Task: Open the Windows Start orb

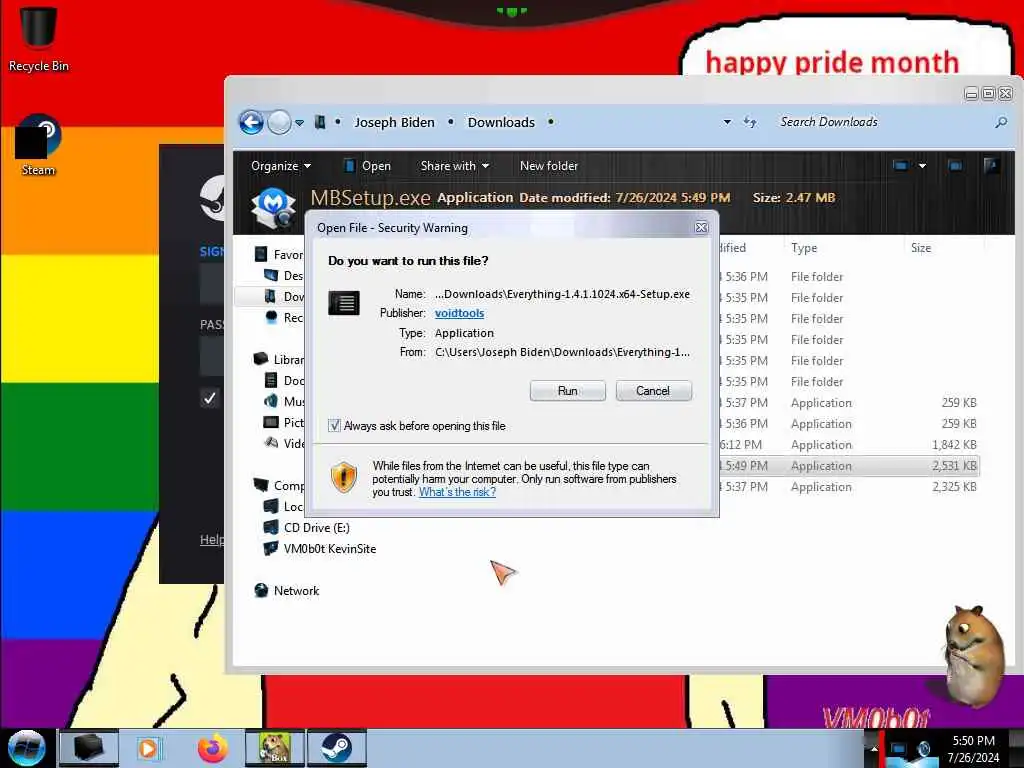Action: coord(26,748)
